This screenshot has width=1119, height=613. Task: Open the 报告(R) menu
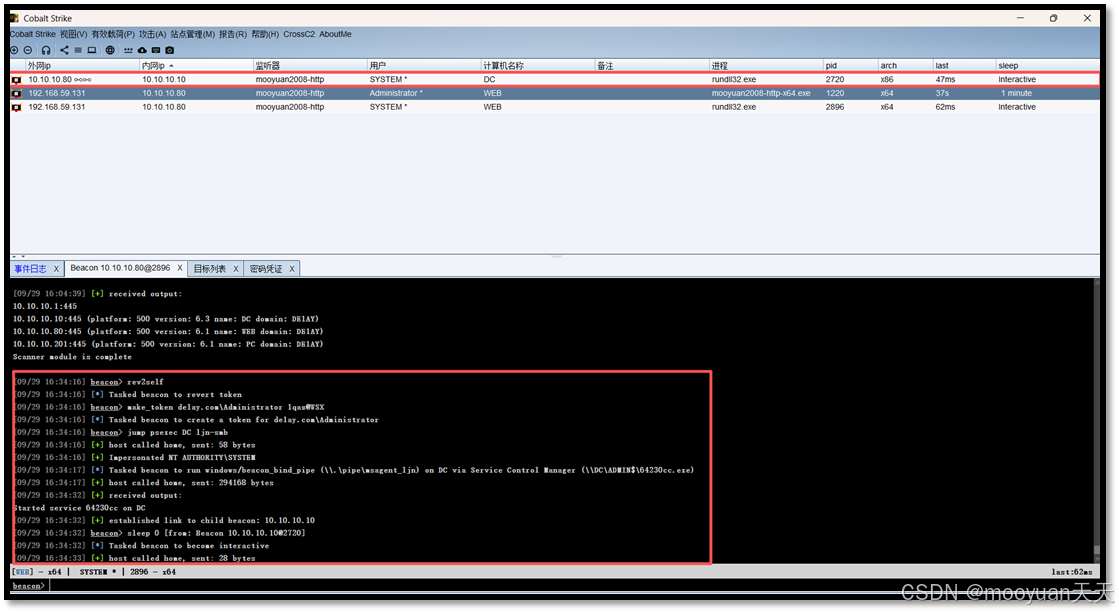233,34
